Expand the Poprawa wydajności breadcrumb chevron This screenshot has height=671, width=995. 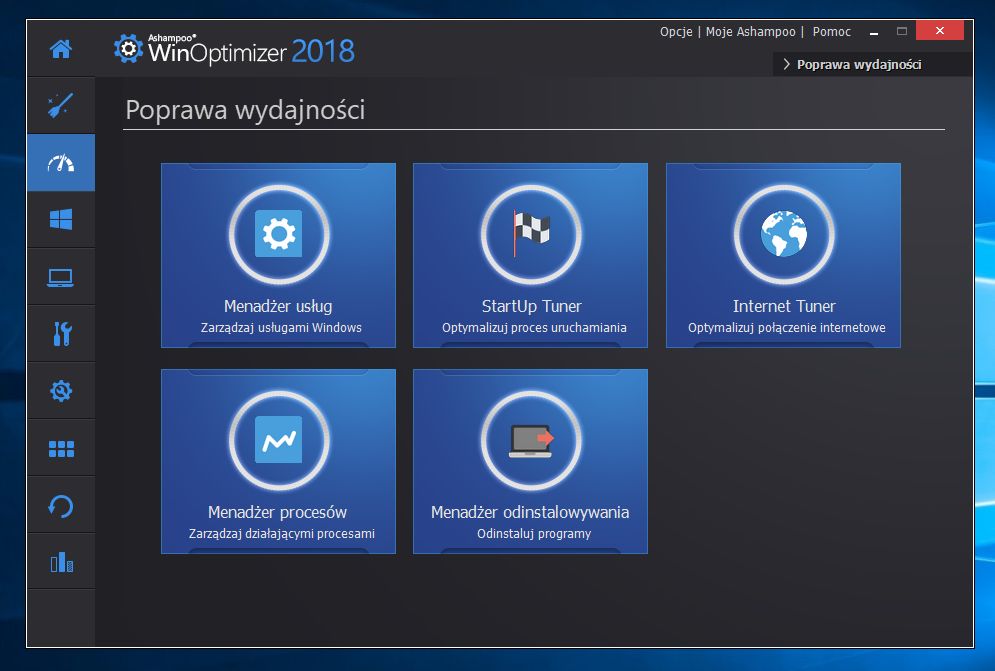point(787,64)
